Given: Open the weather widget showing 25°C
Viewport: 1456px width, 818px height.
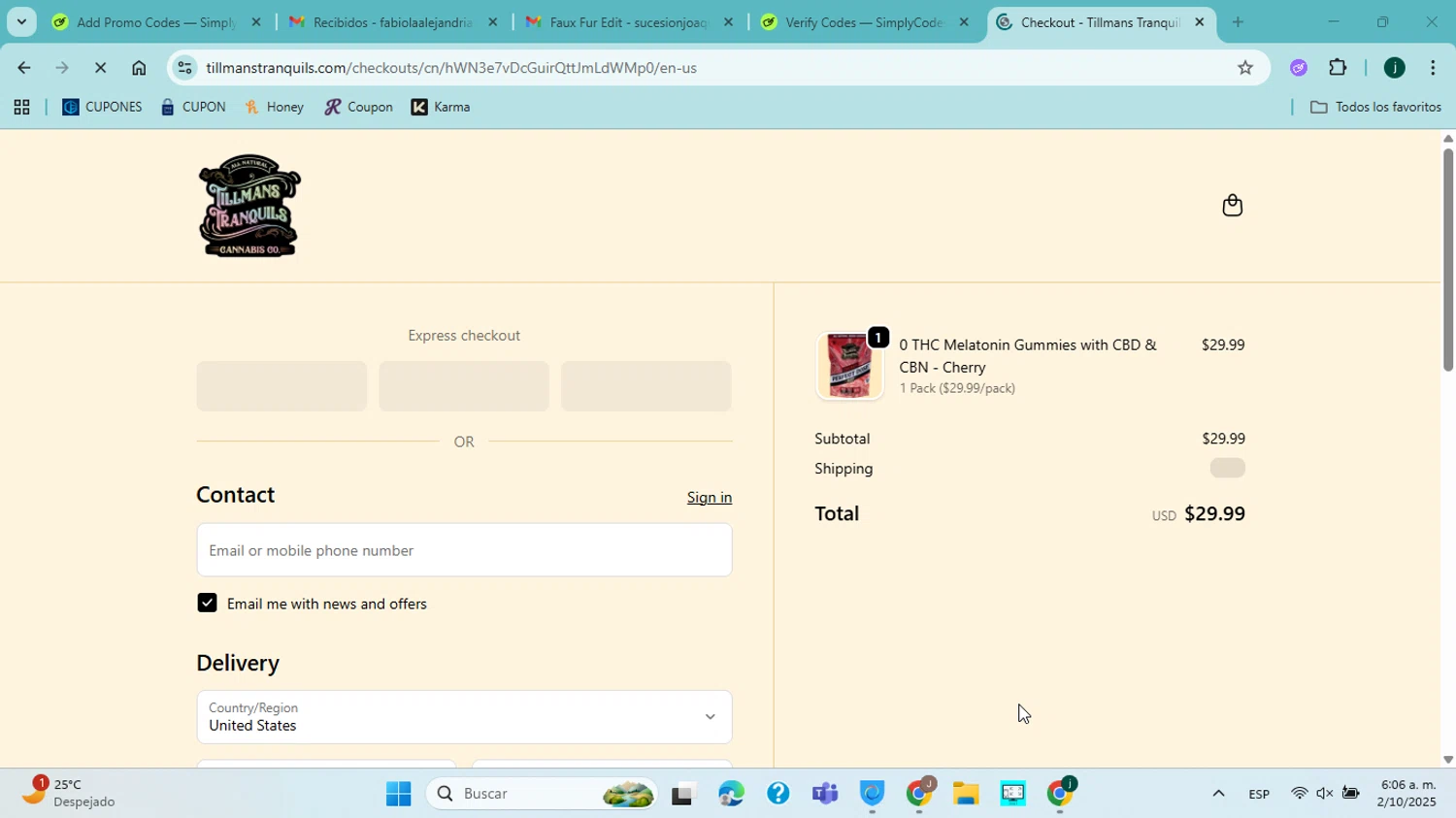Looking at the screenshot, I should click(x=68, y=793).
